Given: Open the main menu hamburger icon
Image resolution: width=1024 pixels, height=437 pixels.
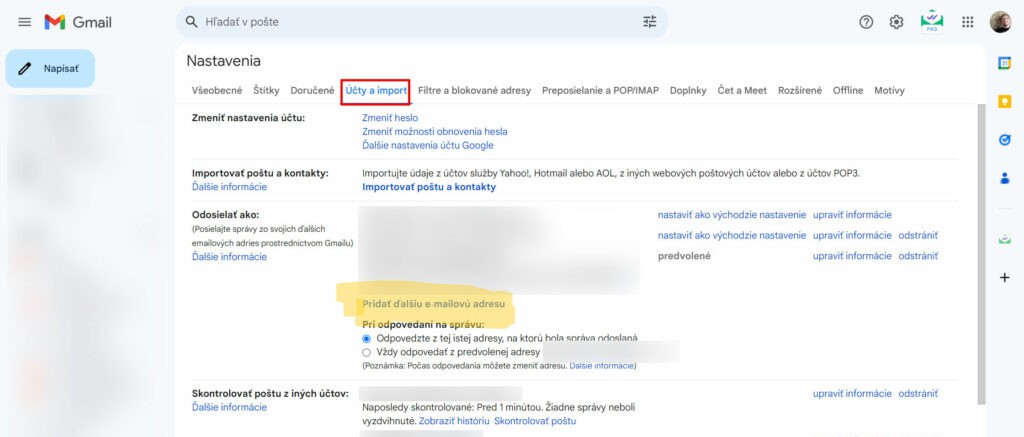Looking at the screenshot, I should coord(24,22).
